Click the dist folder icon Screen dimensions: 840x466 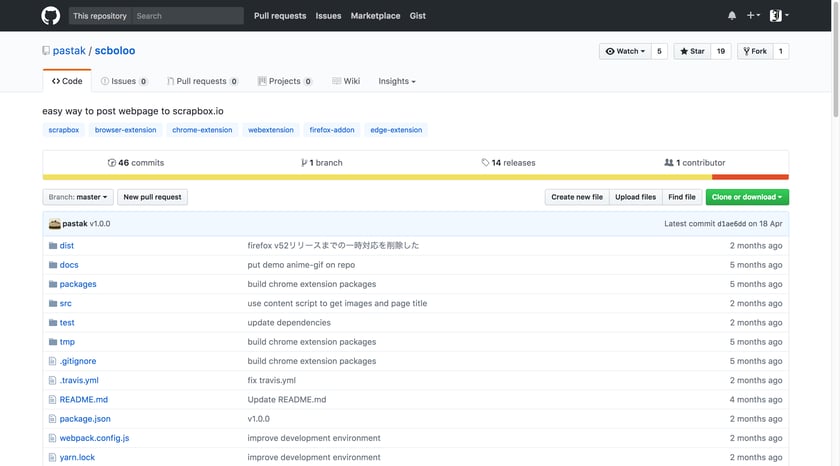pos(52,246)
